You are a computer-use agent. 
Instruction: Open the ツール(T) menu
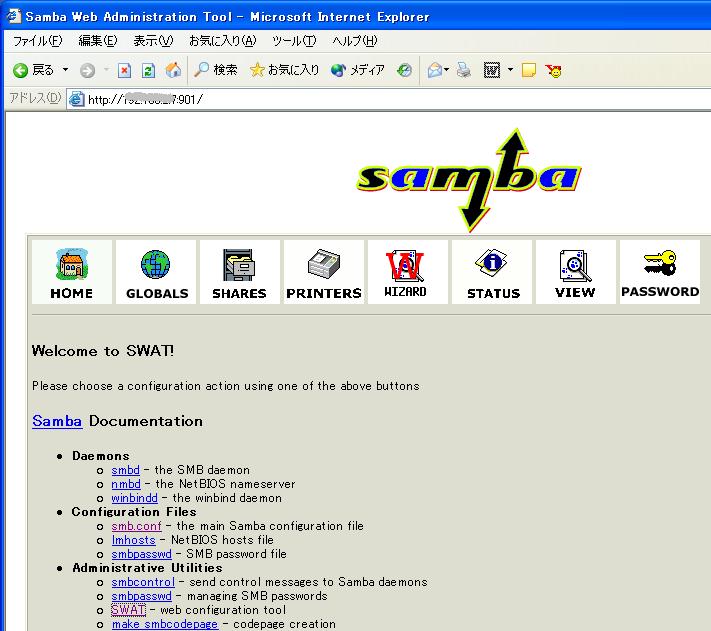[x=294, y=41]
